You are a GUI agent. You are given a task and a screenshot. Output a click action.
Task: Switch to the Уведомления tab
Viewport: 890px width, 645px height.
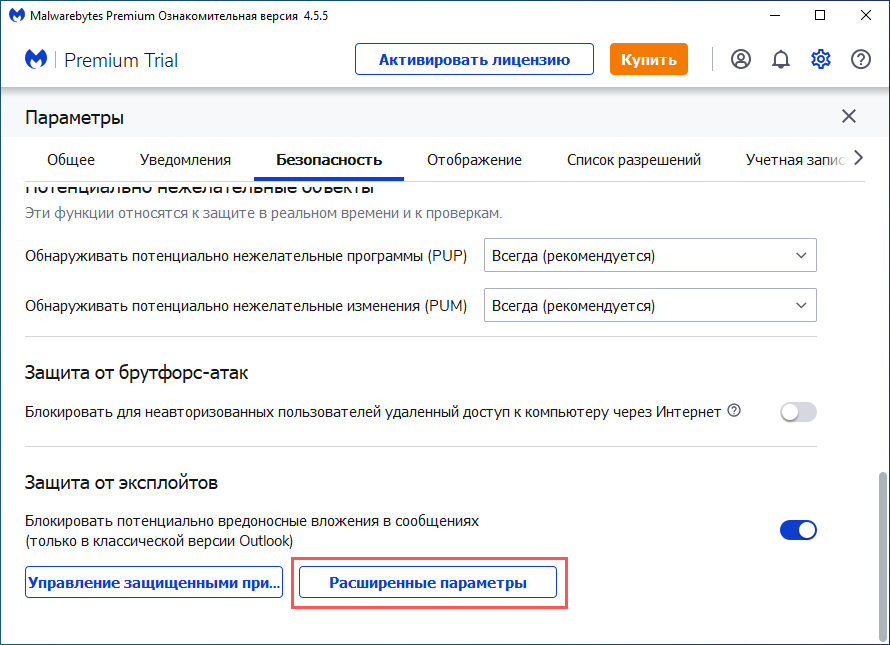185,160
